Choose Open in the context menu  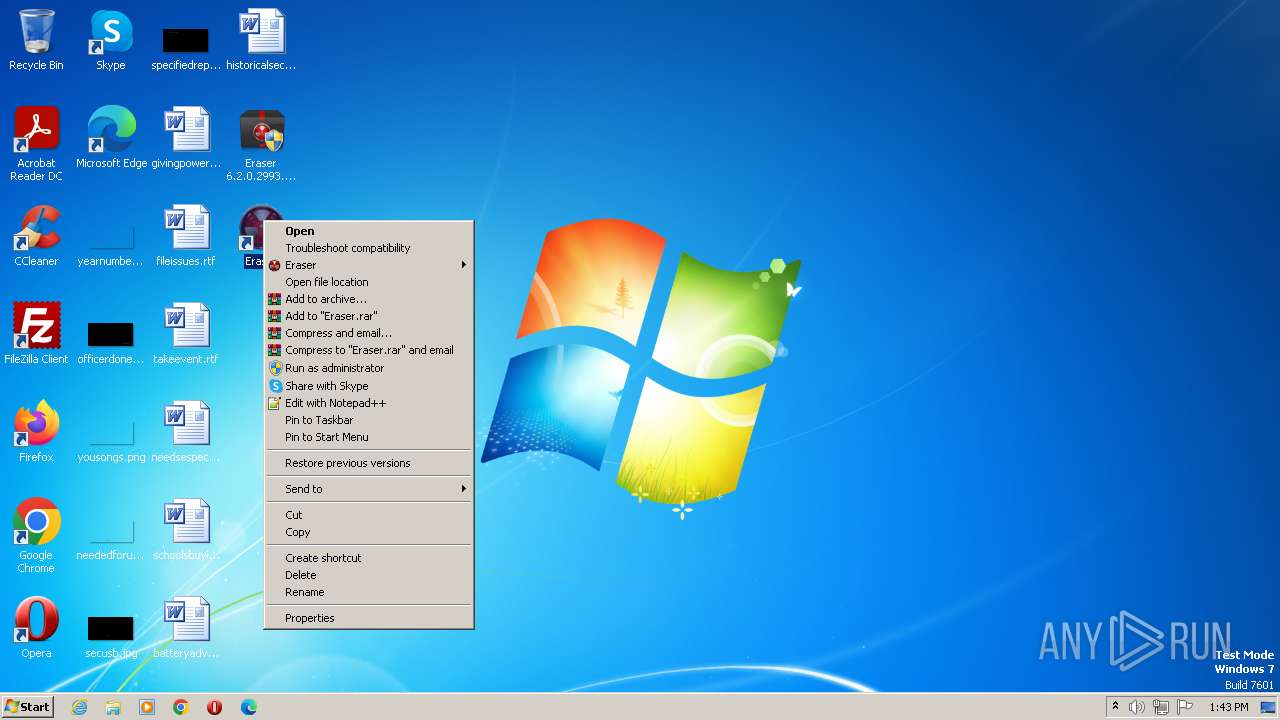click(x=369, y=231)
